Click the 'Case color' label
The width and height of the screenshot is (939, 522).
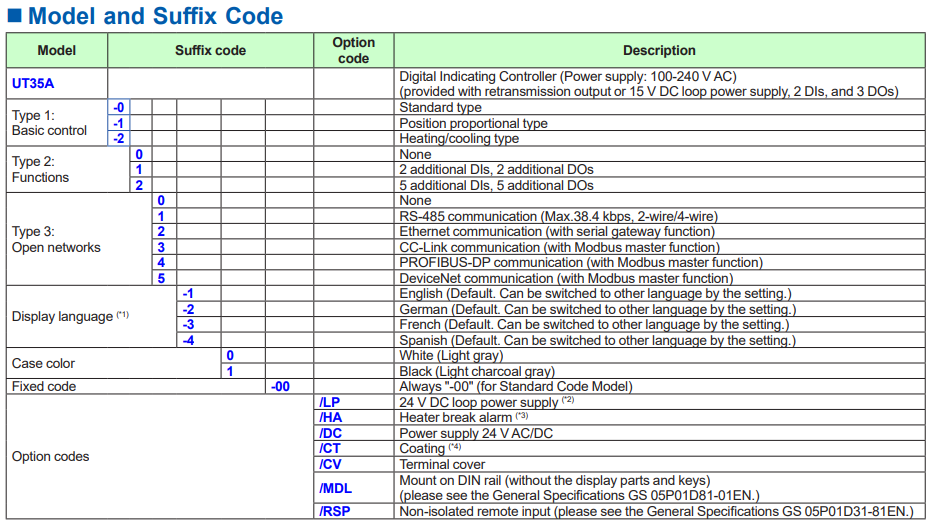(43, 363)
